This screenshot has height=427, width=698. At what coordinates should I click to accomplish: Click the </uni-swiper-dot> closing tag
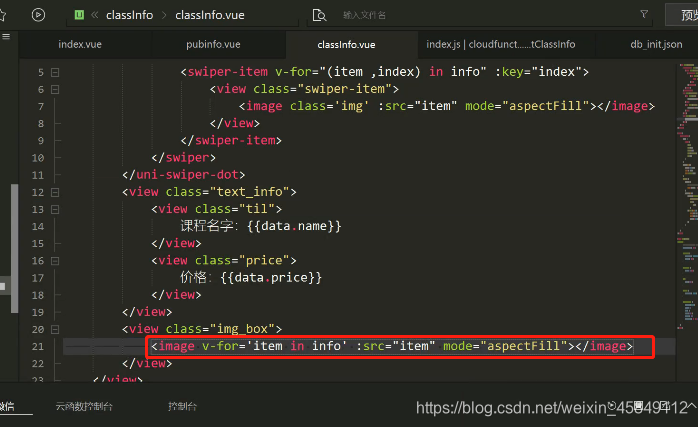click(183, 175)
